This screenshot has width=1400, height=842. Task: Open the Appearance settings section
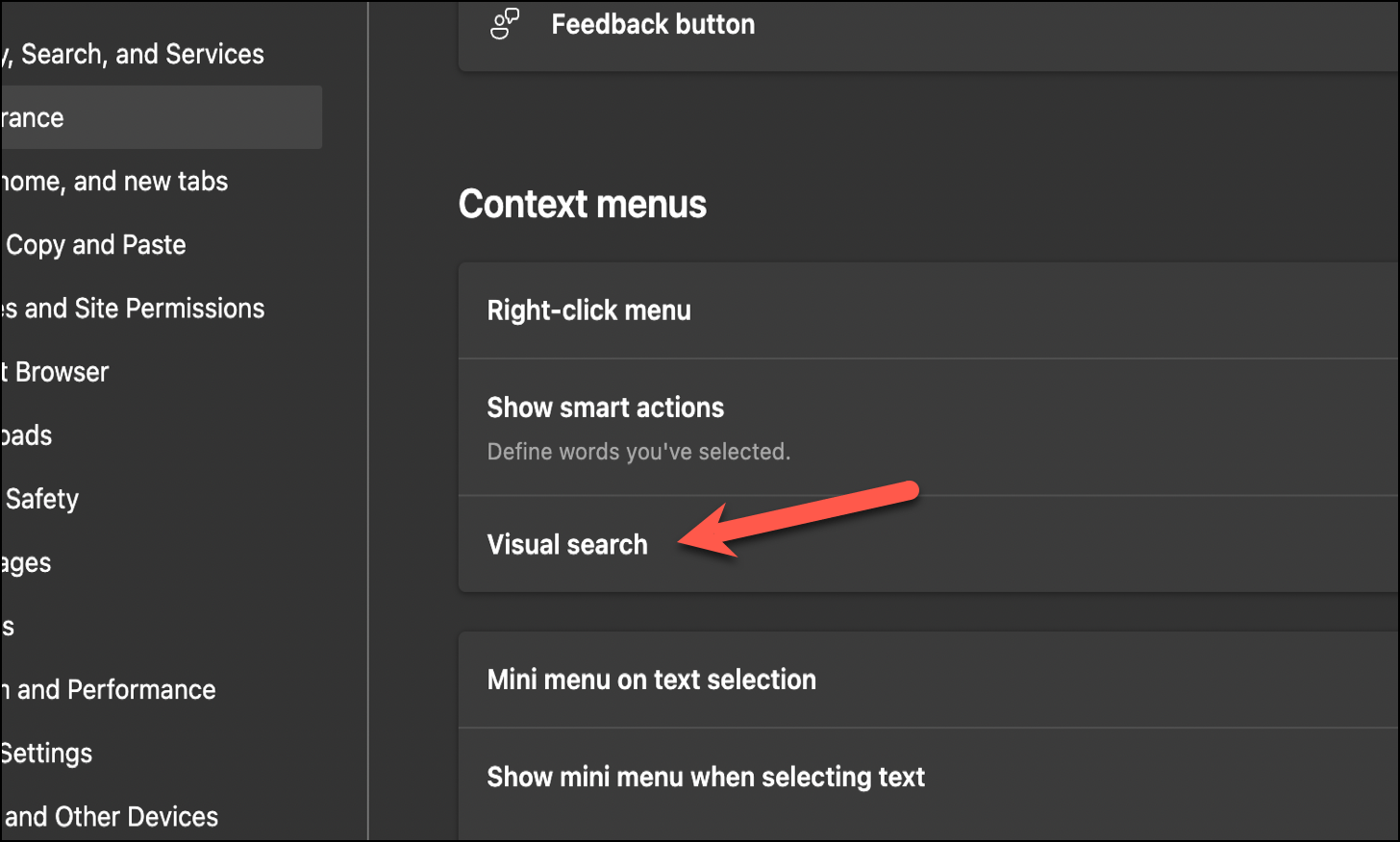coord(96,116)
